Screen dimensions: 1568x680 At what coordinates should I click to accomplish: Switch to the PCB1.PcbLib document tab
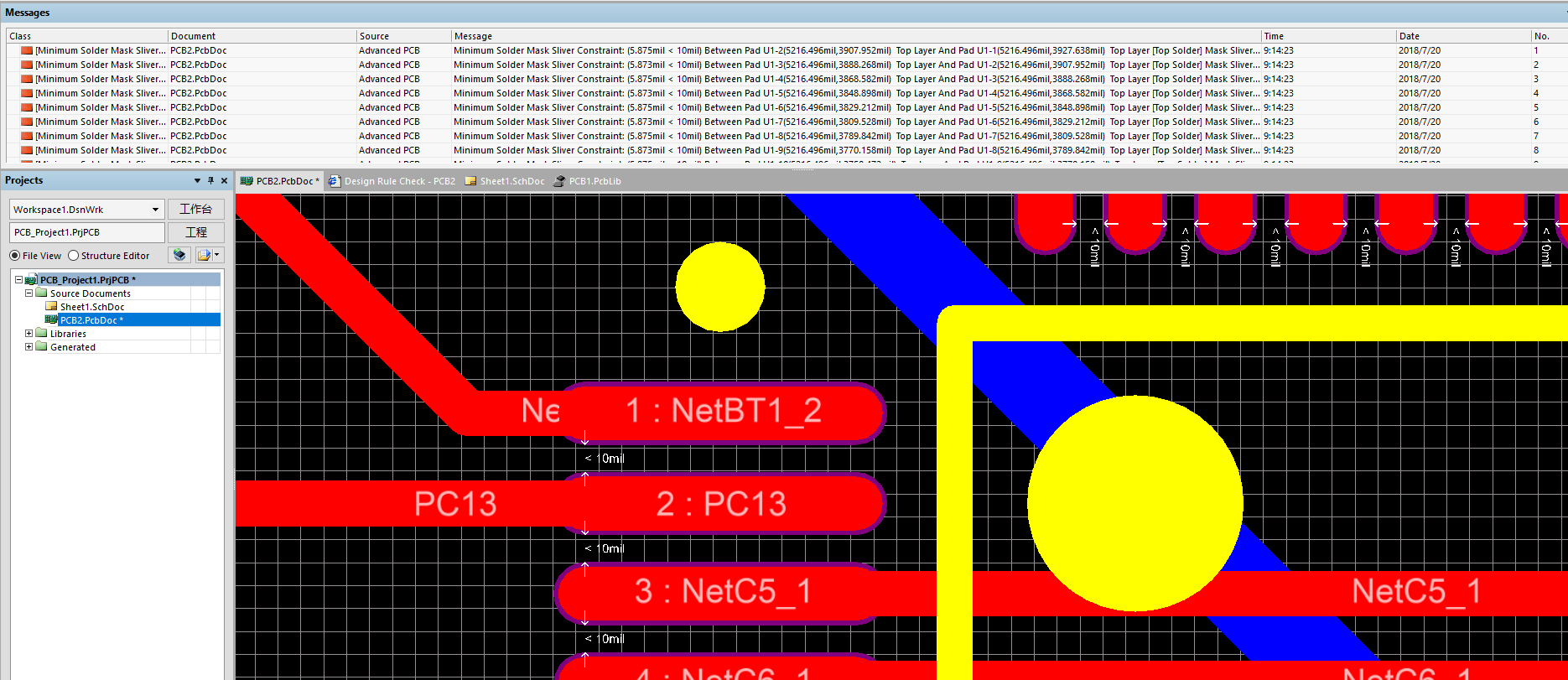coord(588,181)
